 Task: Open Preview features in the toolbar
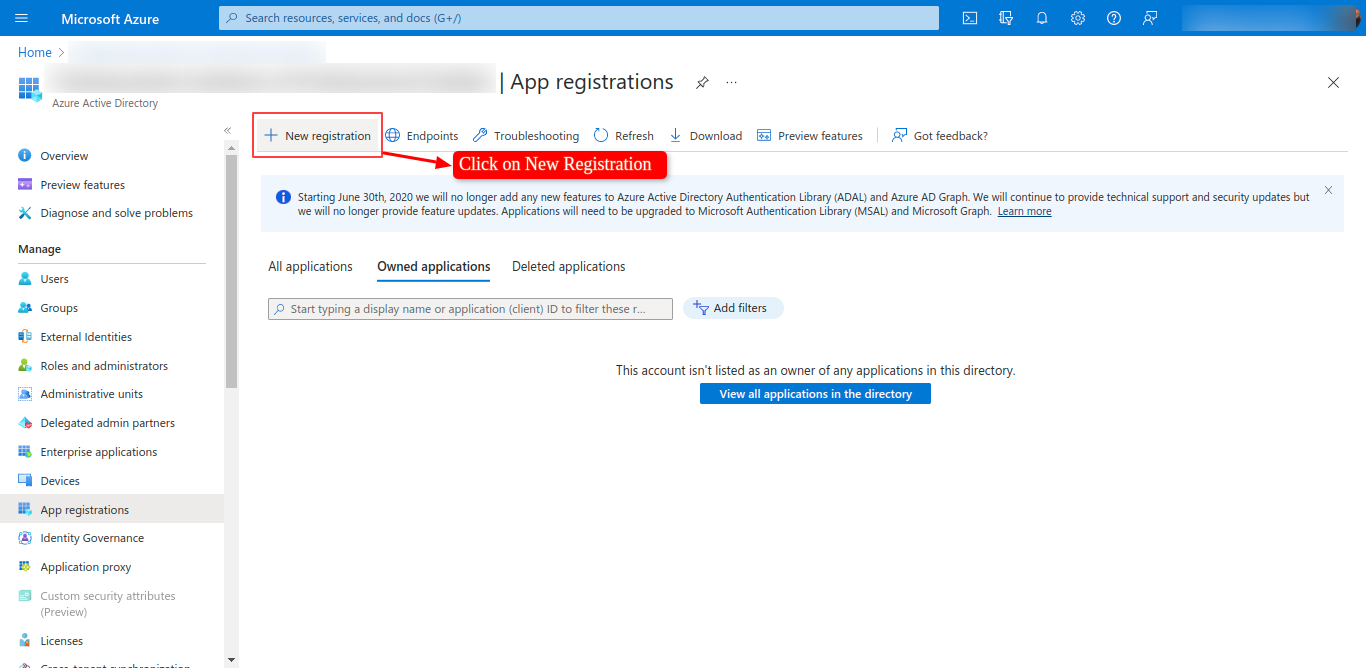pyautogui.click(x=810, y=136)
